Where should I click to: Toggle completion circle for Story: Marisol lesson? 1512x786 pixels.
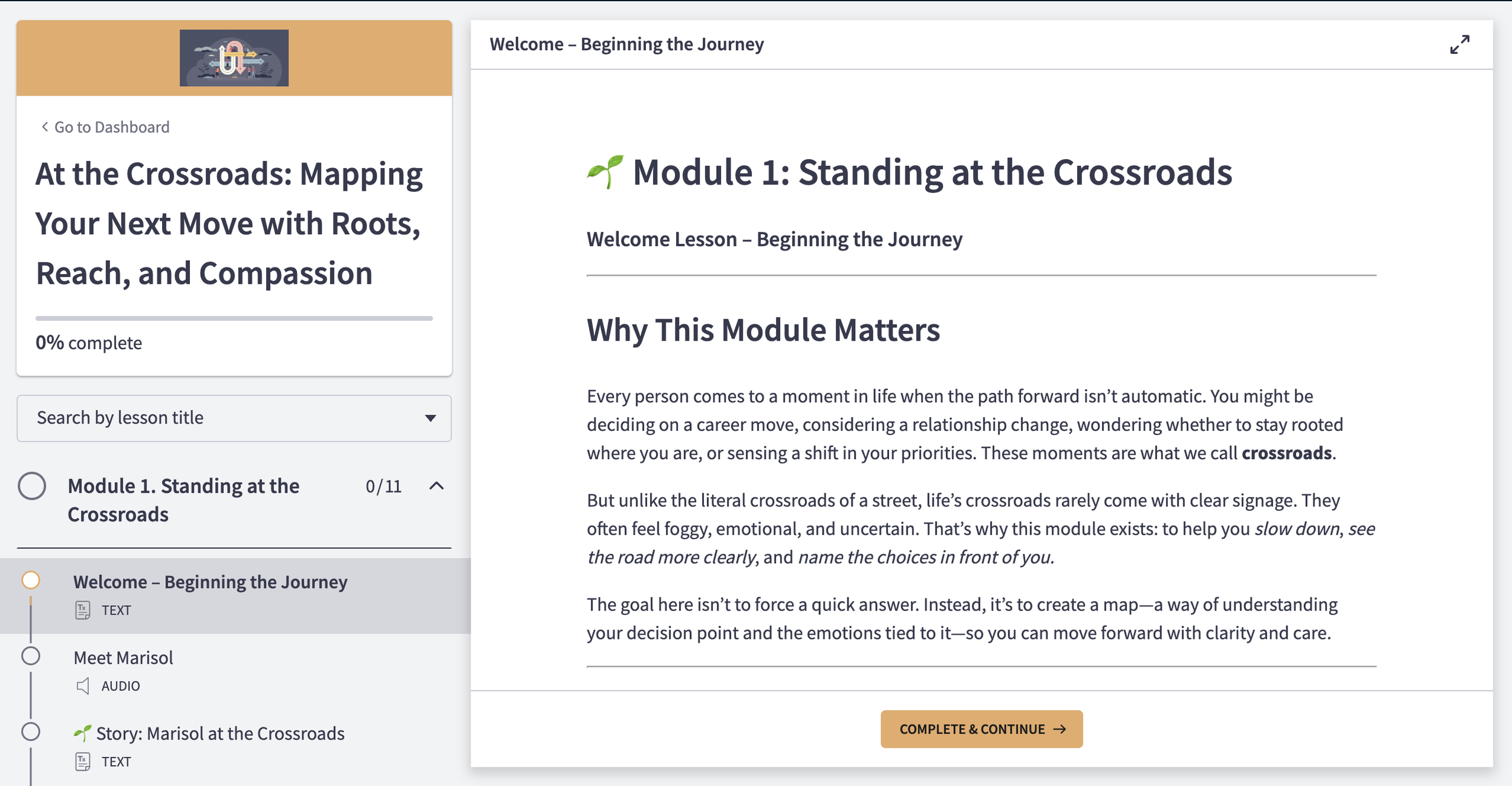coord(31,732)
